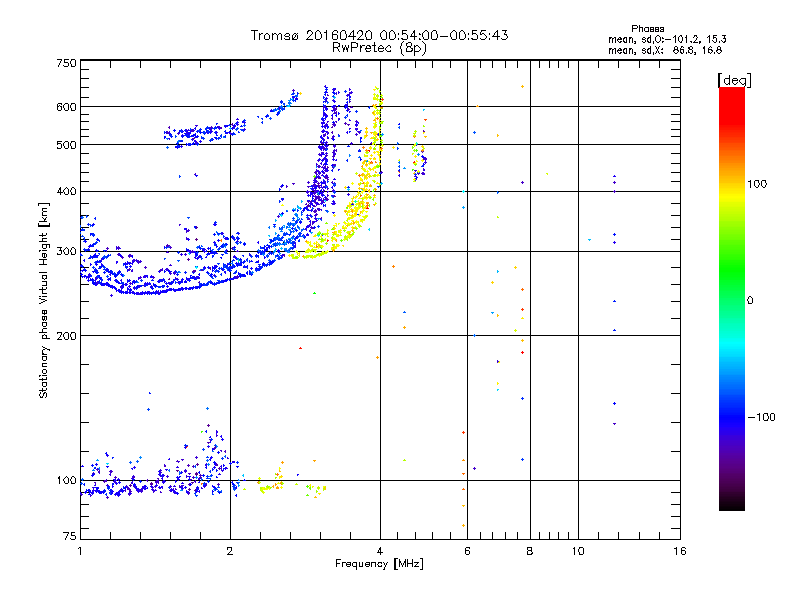Click the 'Phases' header label

[647, 29]
